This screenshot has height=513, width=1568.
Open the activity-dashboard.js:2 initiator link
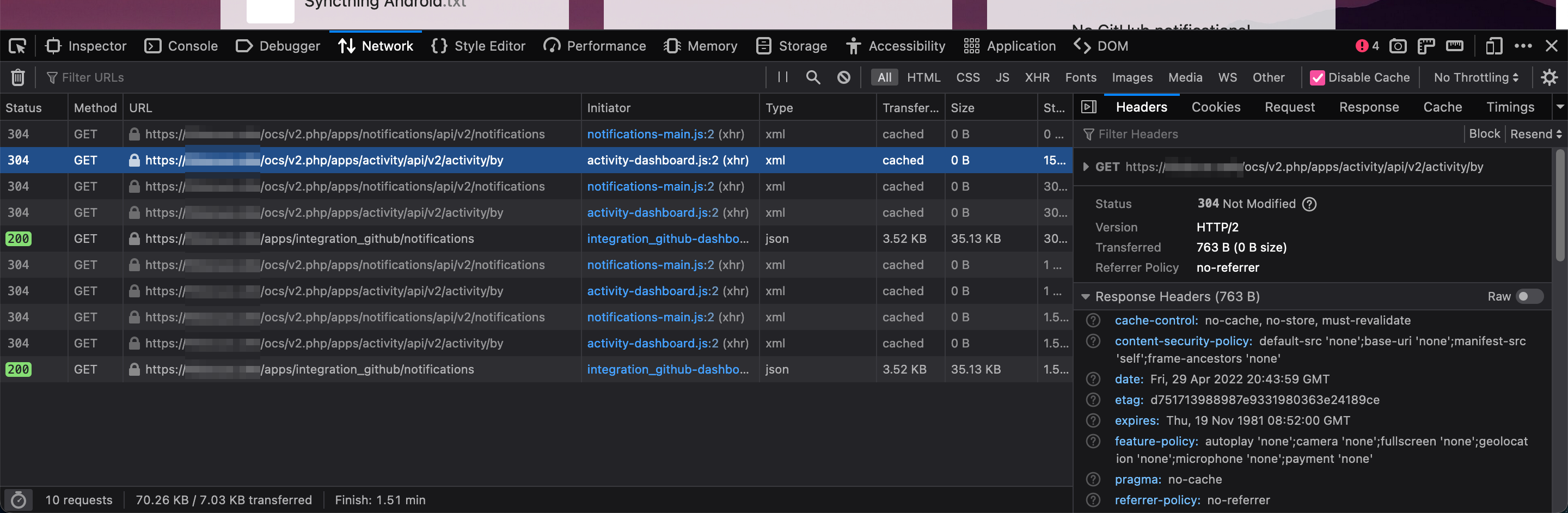pyautogui.click(x=652, y=160)
